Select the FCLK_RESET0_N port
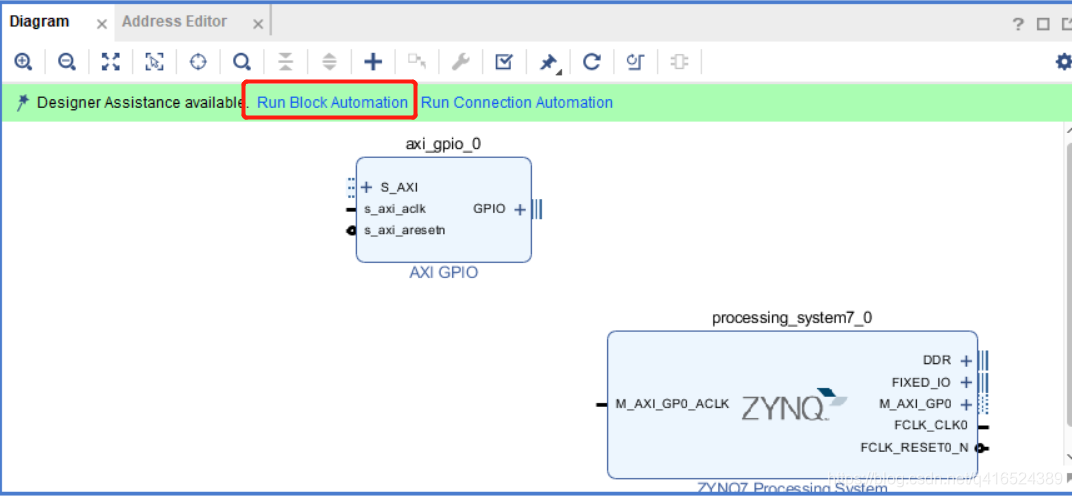This screenshot has width=1072, height=497. pyautogui.click(x=915, y=448)
